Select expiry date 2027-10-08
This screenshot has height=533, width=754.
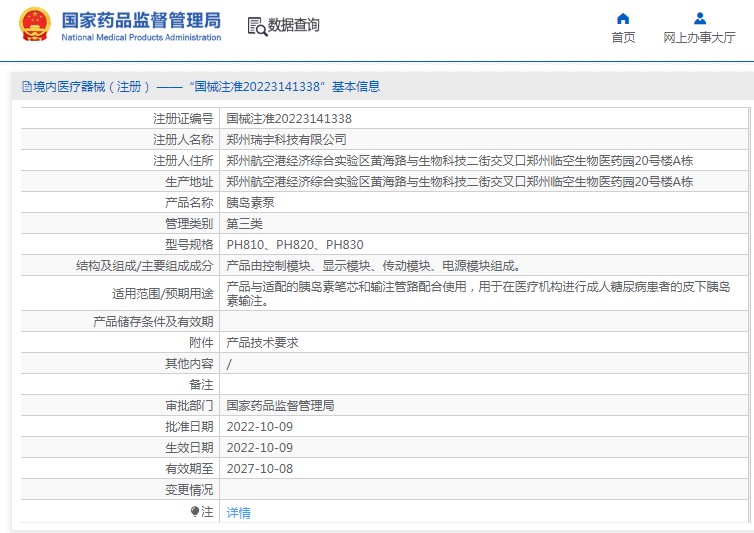click(260, 469)
